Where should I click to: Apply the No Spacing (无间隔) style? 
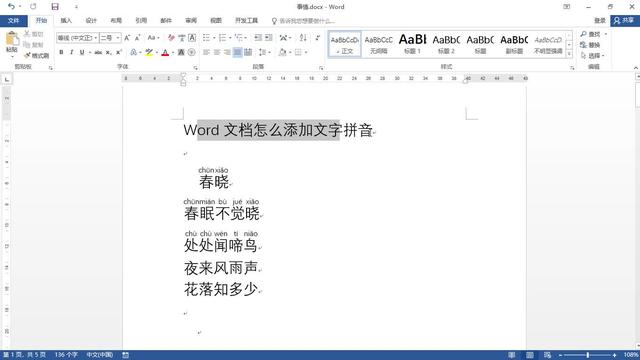378,44
